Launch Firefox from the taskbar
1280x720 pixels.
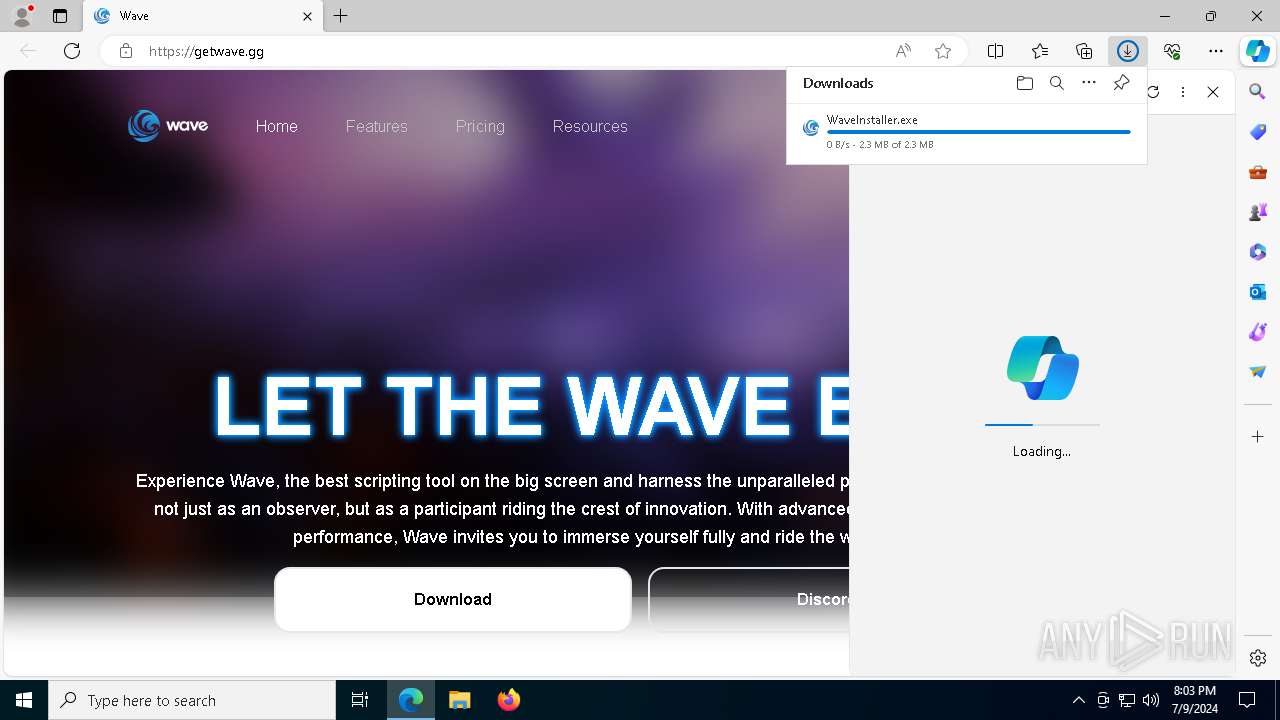coord(508,700)
